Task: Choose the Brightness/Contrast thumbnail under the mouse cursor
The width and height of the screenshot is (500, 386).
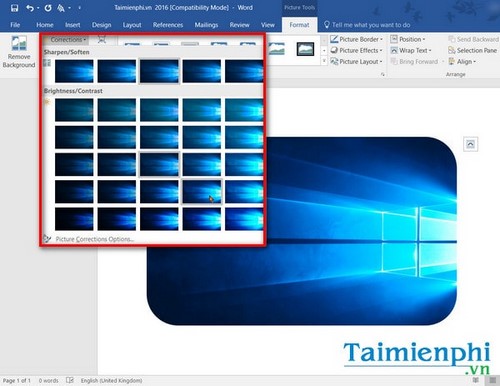Action: tap(202, 192)
